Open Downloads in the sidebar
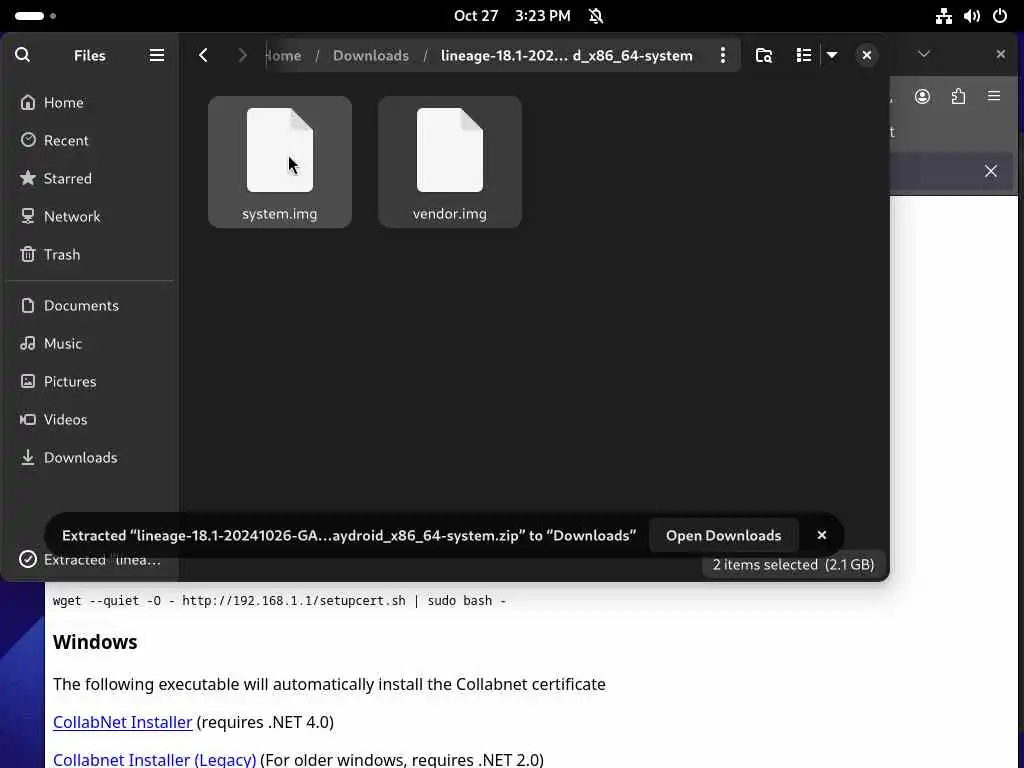This screenshot has width=1024, height=768. (x=90, y=457)
